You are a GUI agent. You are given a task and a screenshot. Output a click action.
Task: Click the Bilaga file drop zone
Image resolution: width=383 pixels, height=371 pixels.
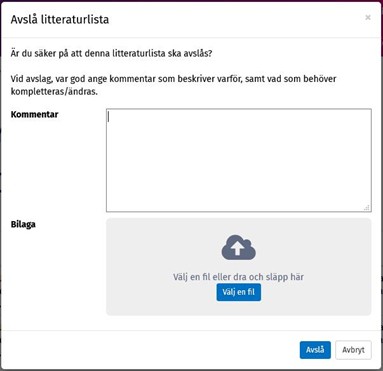pos(239,267)
